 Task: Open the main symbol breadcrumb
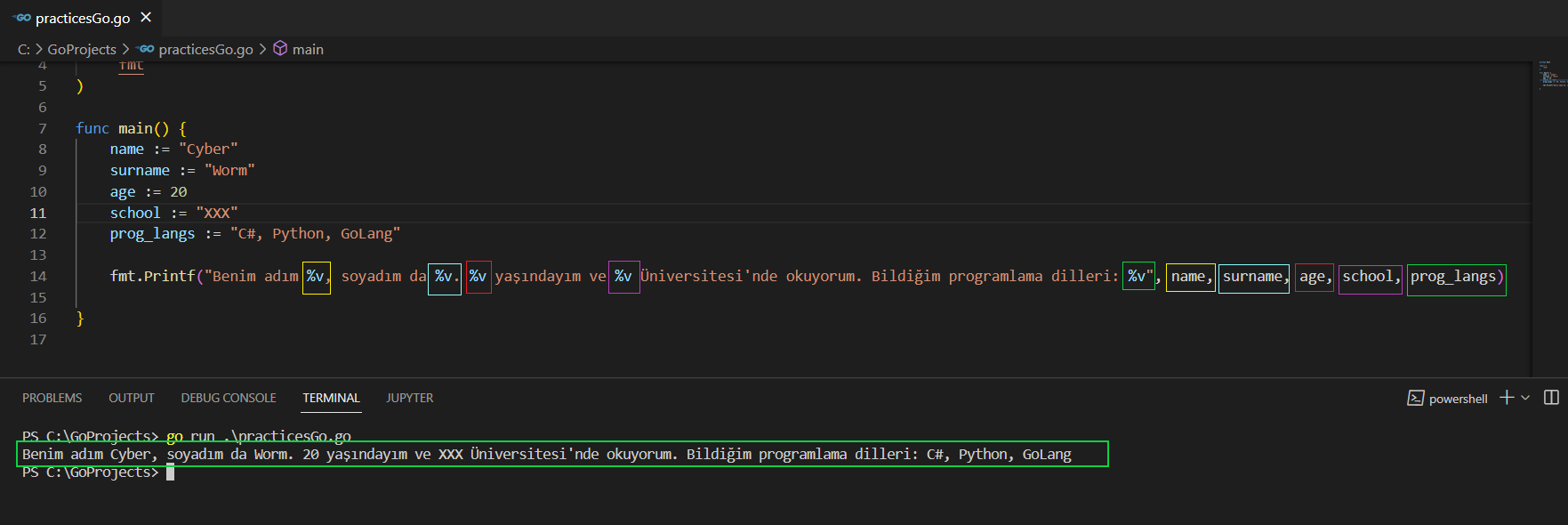pyautogui.click(x=308, y=50)
